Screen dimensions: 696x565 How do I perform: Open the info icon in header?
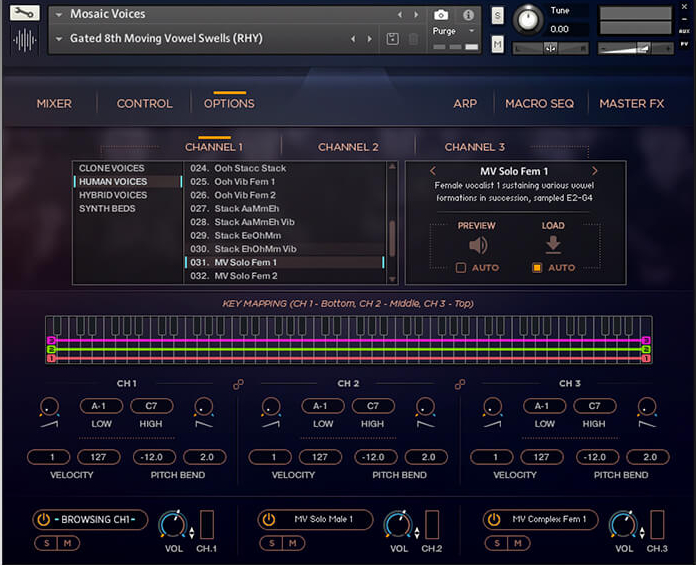click(468, 15)
